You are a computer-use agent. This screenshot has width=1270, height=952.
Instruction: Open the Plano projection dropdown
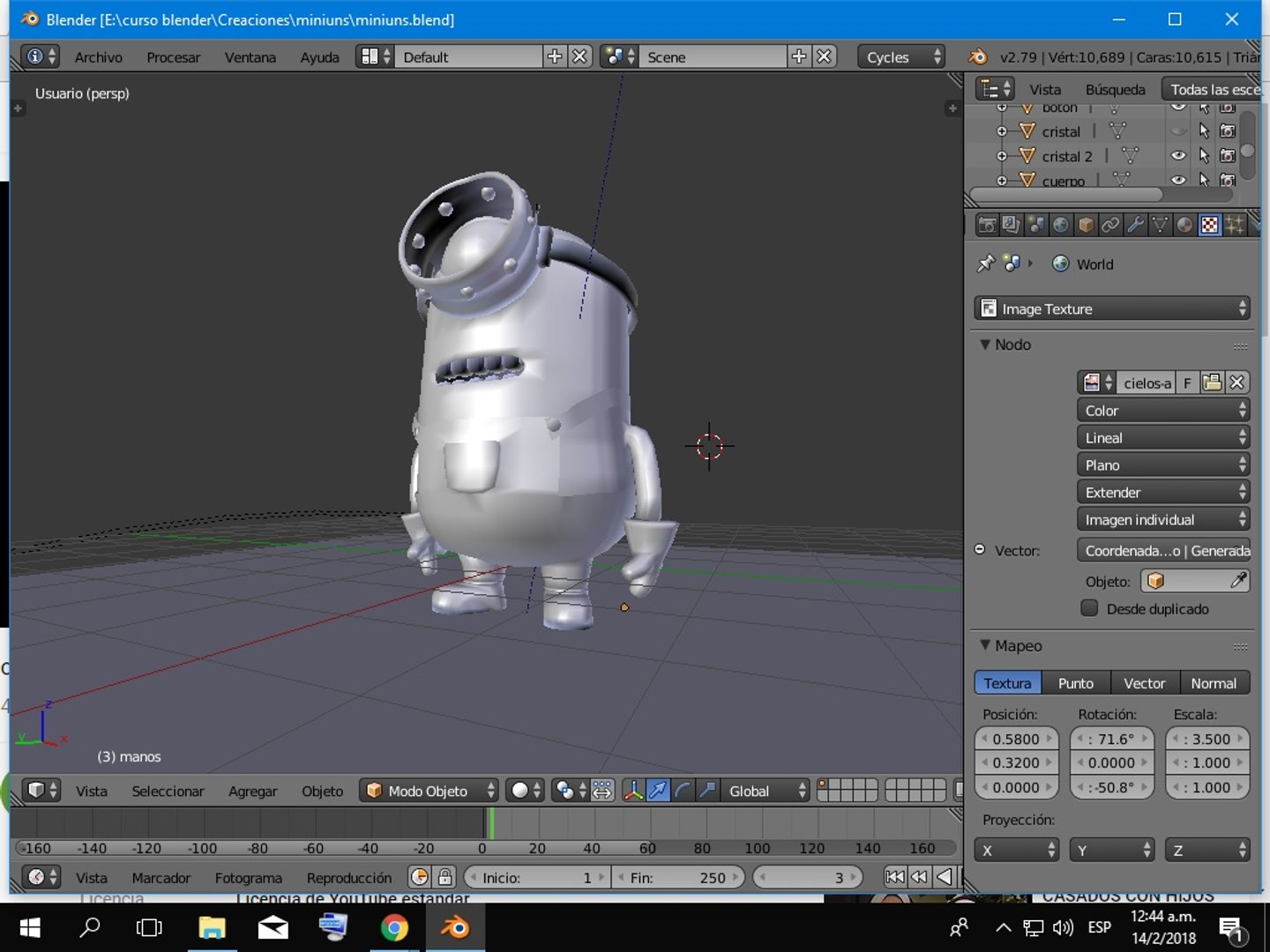(1163, 465)
